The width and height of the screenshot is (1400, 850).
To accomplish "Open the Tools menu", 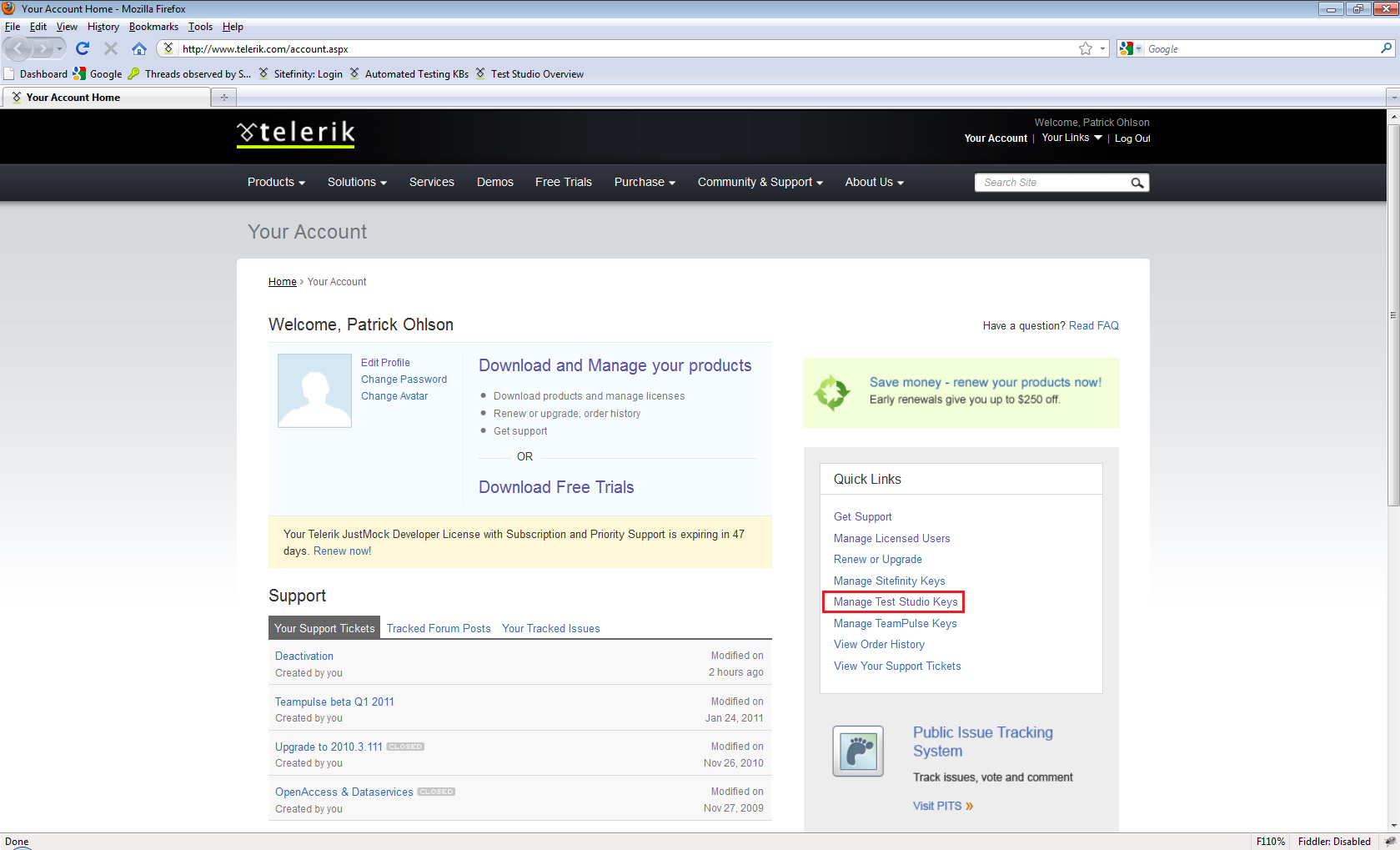I will [200, 27].
